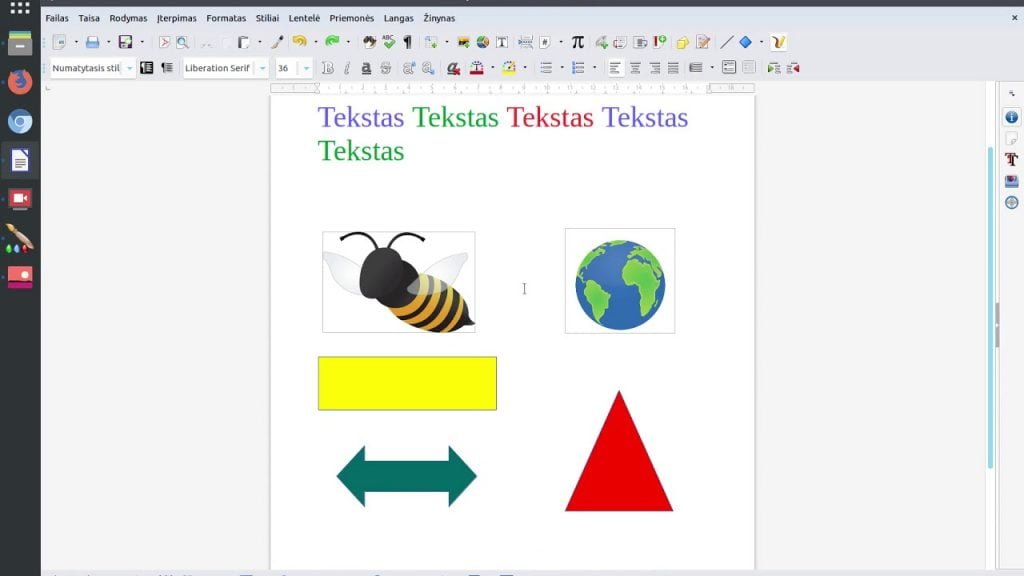Insert a page break
Image resolution: width=1024 pixels, height=576 pixels.
(x=525, y=42)
